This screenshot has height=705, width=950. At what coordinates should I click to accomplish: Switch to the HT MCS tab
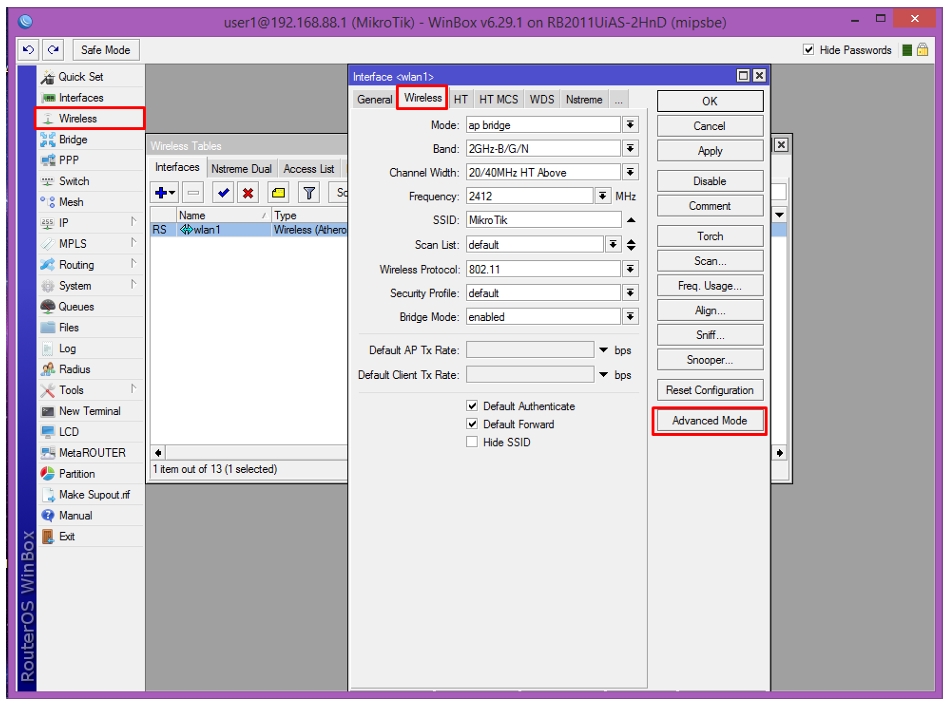(x=499, y=99)
